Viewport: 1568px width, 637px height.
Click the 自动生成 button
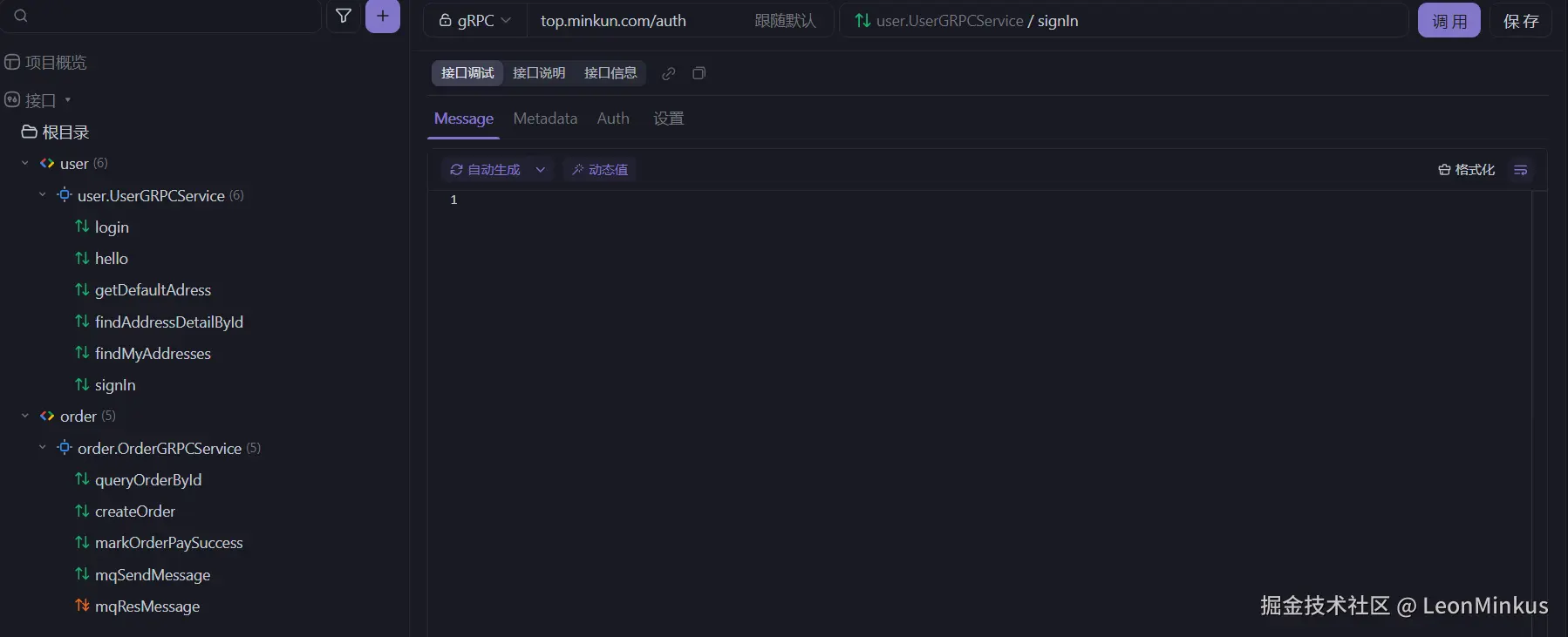[x=486, y=170]
